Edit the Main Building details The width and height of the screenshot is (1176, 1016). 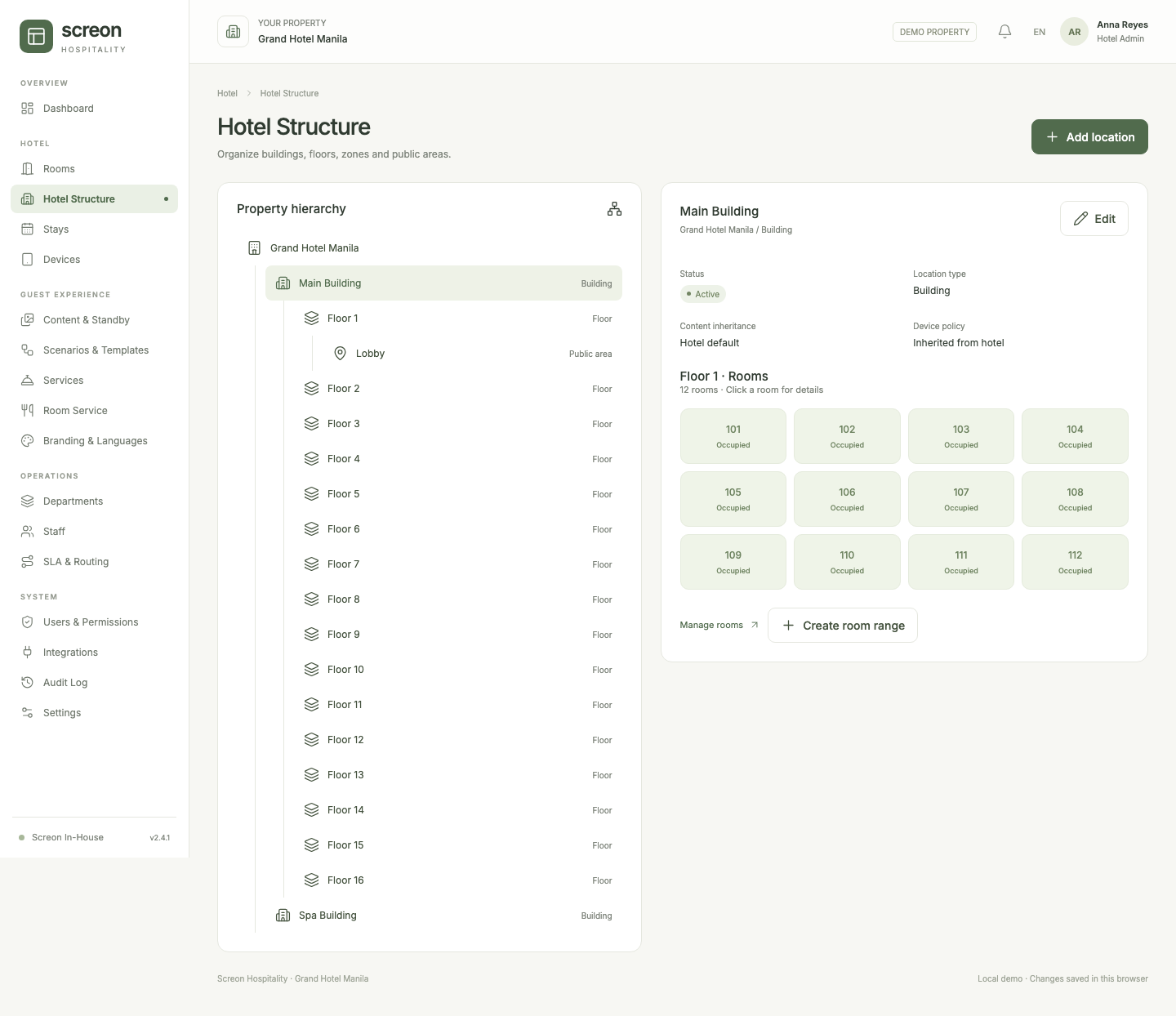tap(1094, 219)
